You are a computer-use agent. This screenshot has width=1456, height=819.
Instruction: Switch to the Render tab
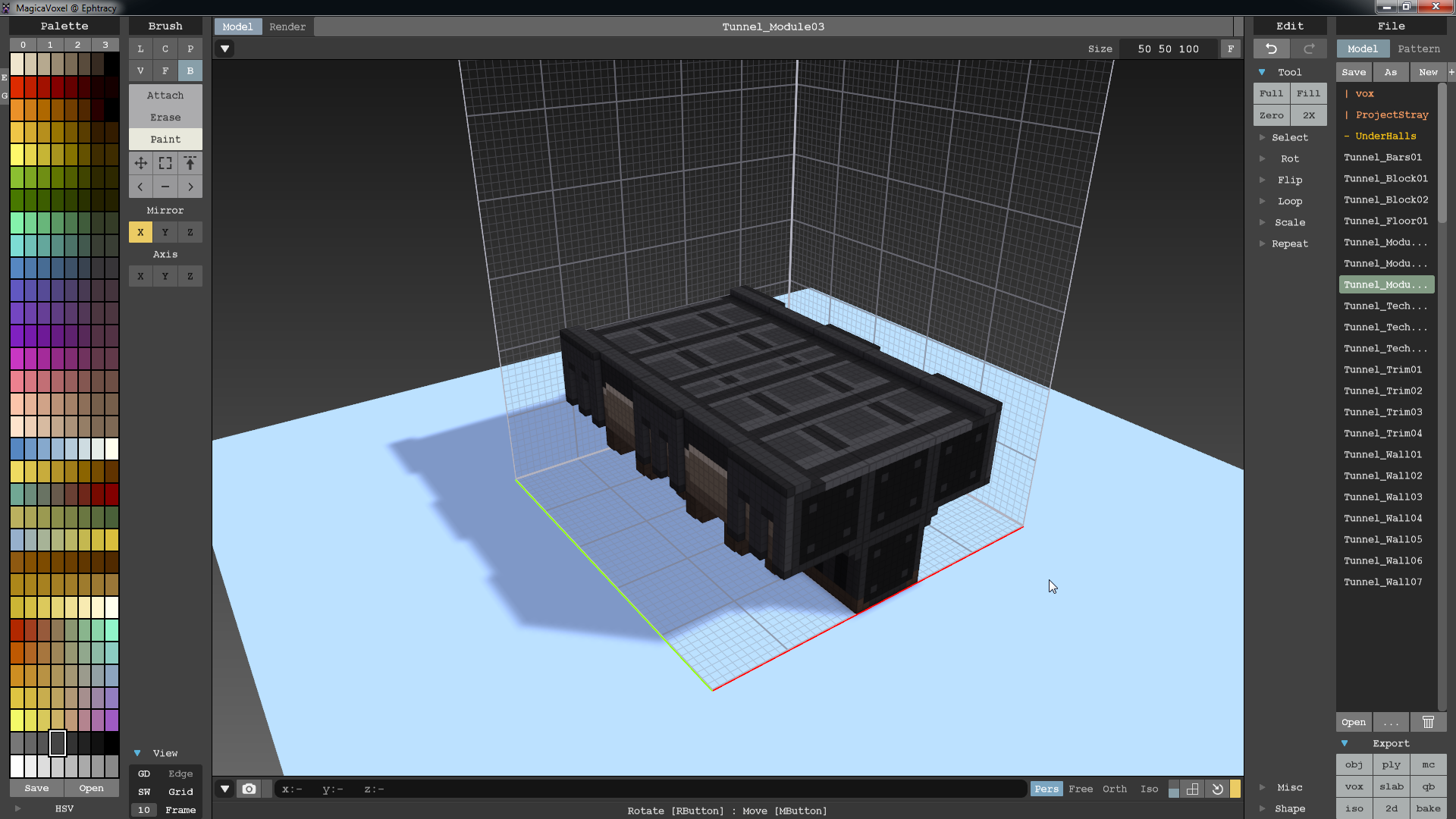(x=287, y=27)
